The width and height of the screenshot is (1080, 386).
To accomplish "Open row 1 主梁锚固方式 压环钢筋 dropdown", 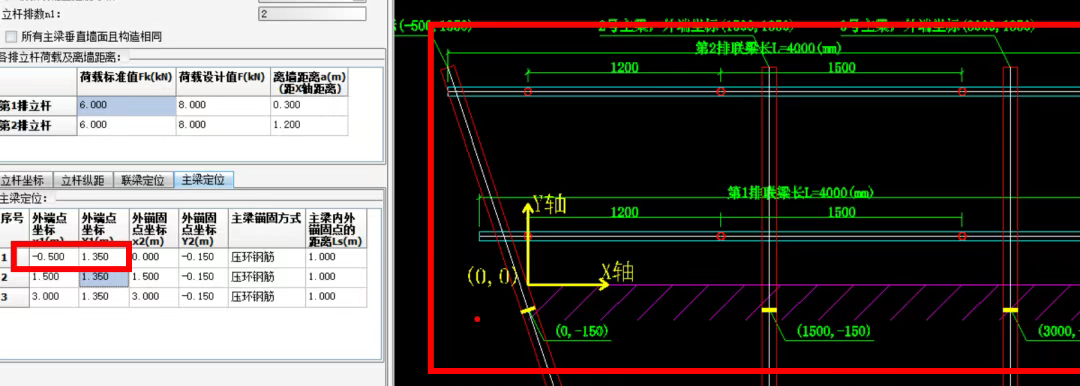I will coord(267,257).
